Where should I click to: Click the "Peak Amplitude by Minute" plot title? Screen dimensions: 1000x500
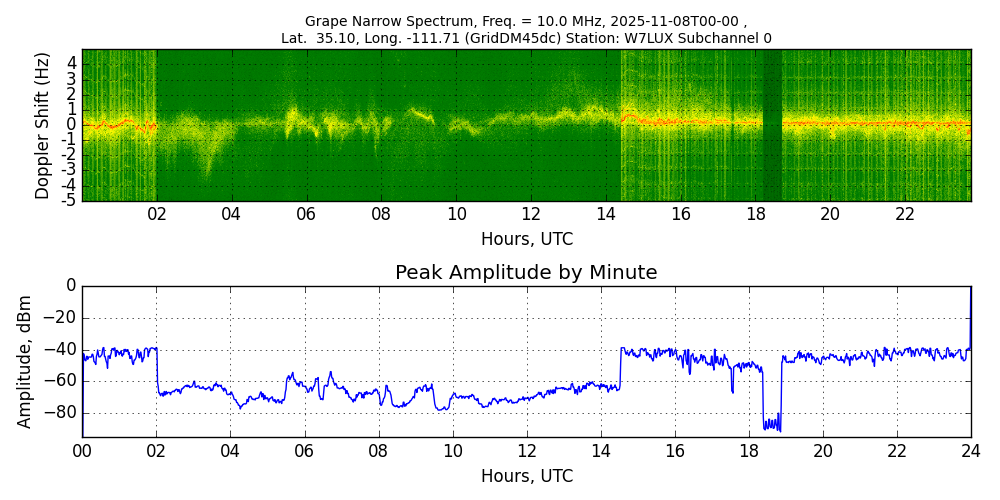pos(526,273)
